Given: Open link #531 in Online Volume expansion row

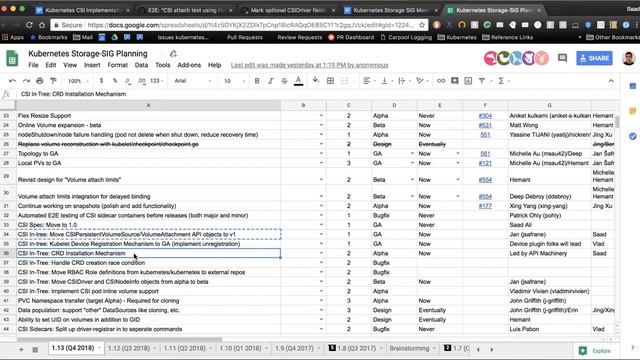Looking at the screenshot, I should pyautogui.click(x=485, y=125).
